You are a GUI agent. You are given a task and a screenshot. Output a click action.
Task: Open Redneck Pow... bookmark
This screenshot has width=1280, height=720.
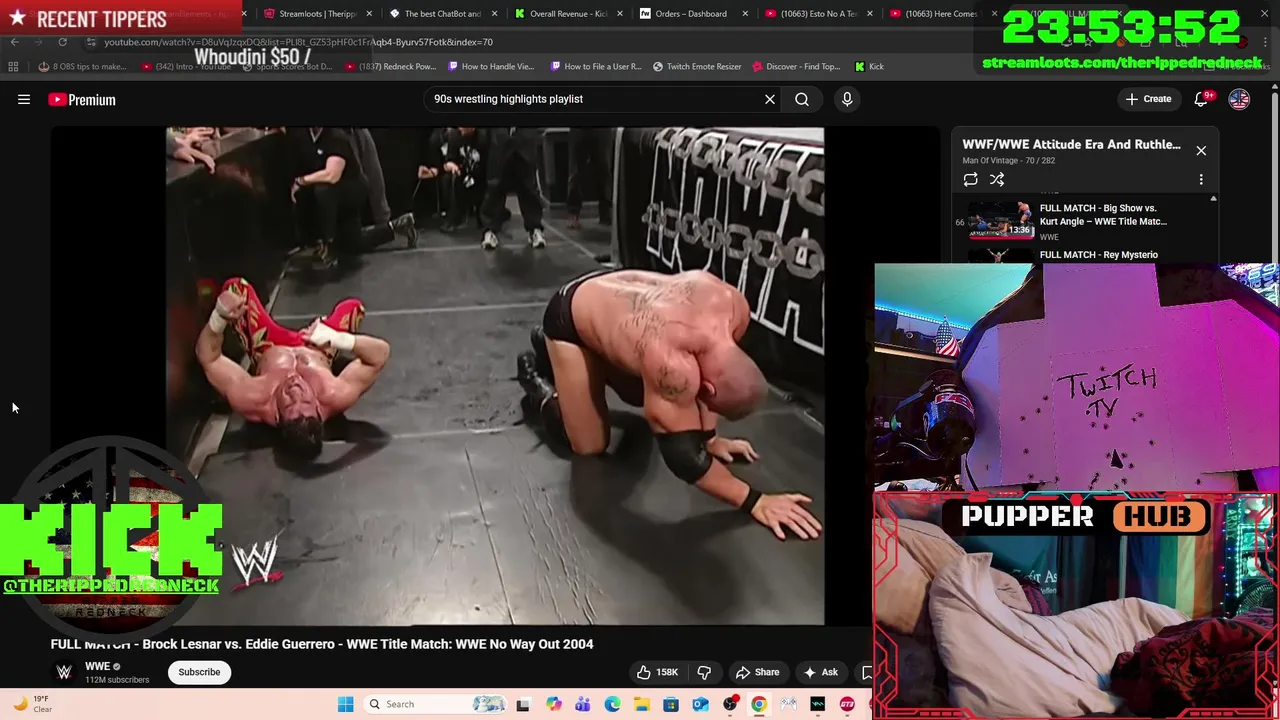tap(392, 67)
